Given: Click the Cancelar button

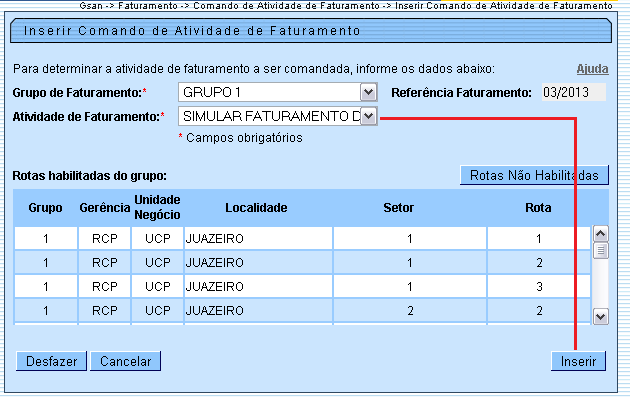Looking at the screenshot, I should pyautogui.click(x=125, y=361).
